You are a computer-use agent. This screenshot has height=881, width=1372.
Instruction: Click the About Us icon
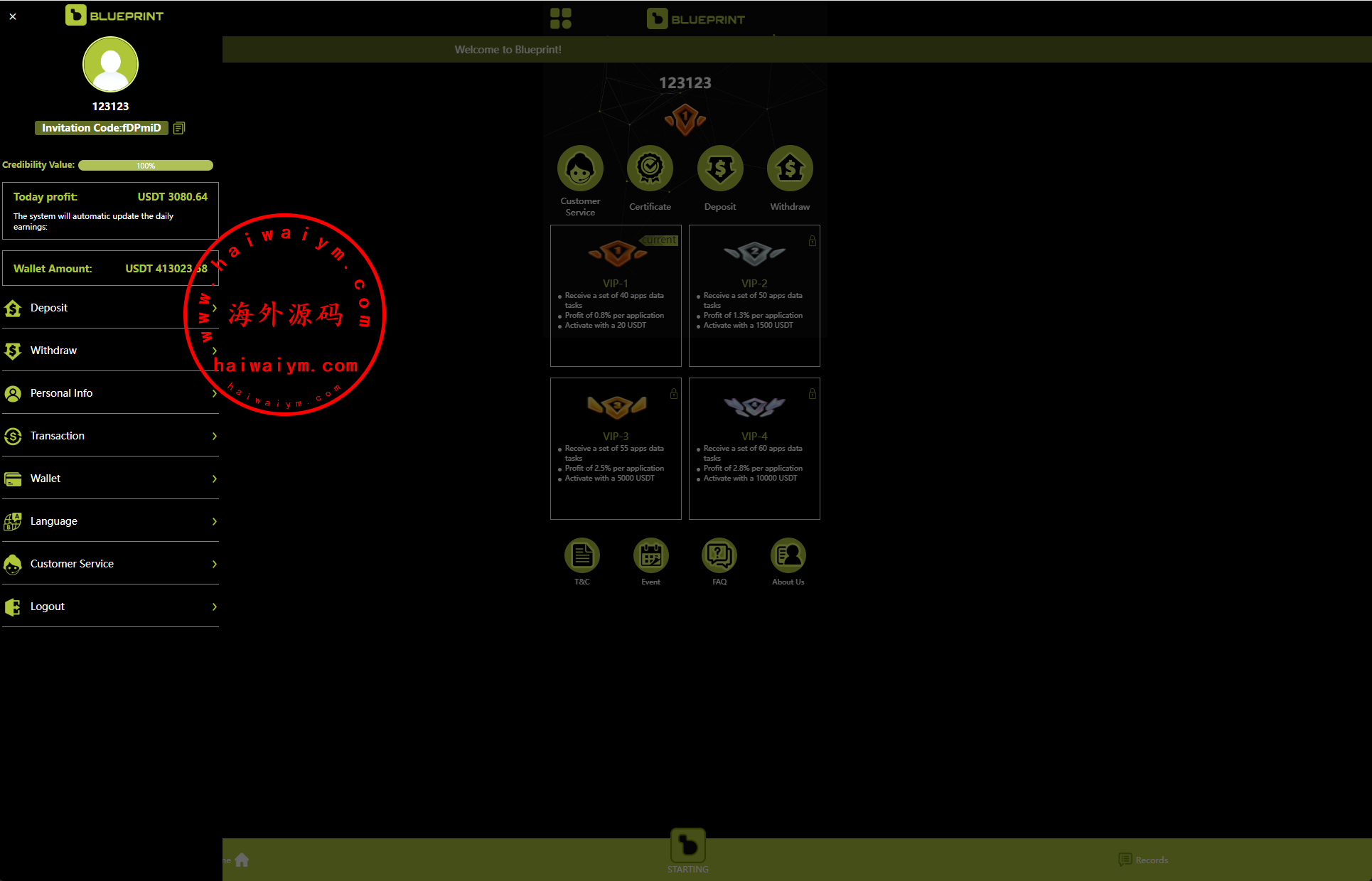point(788,555)
